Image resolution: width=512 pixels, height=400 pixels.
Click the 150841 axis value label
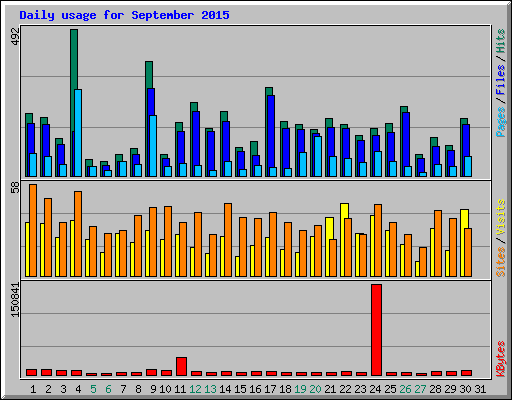coord(15,300)
